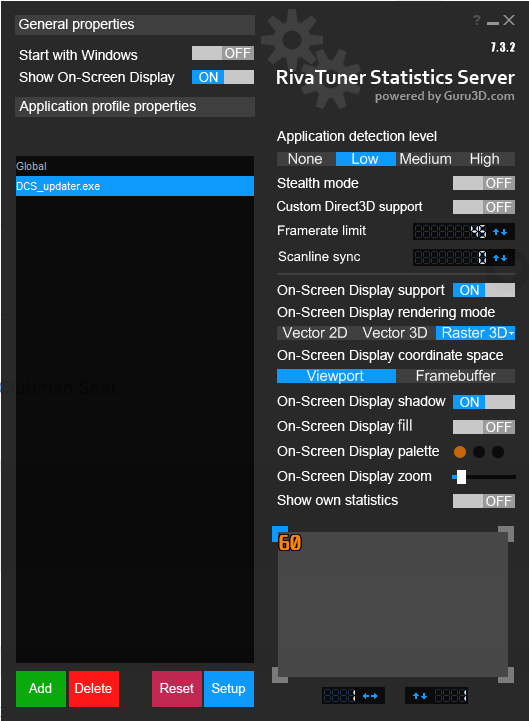Image resolution: width=529 pixels, height=721 pixels.
Task: Disable Show On-Screen Display switch
Action: [x=223, y=77]
